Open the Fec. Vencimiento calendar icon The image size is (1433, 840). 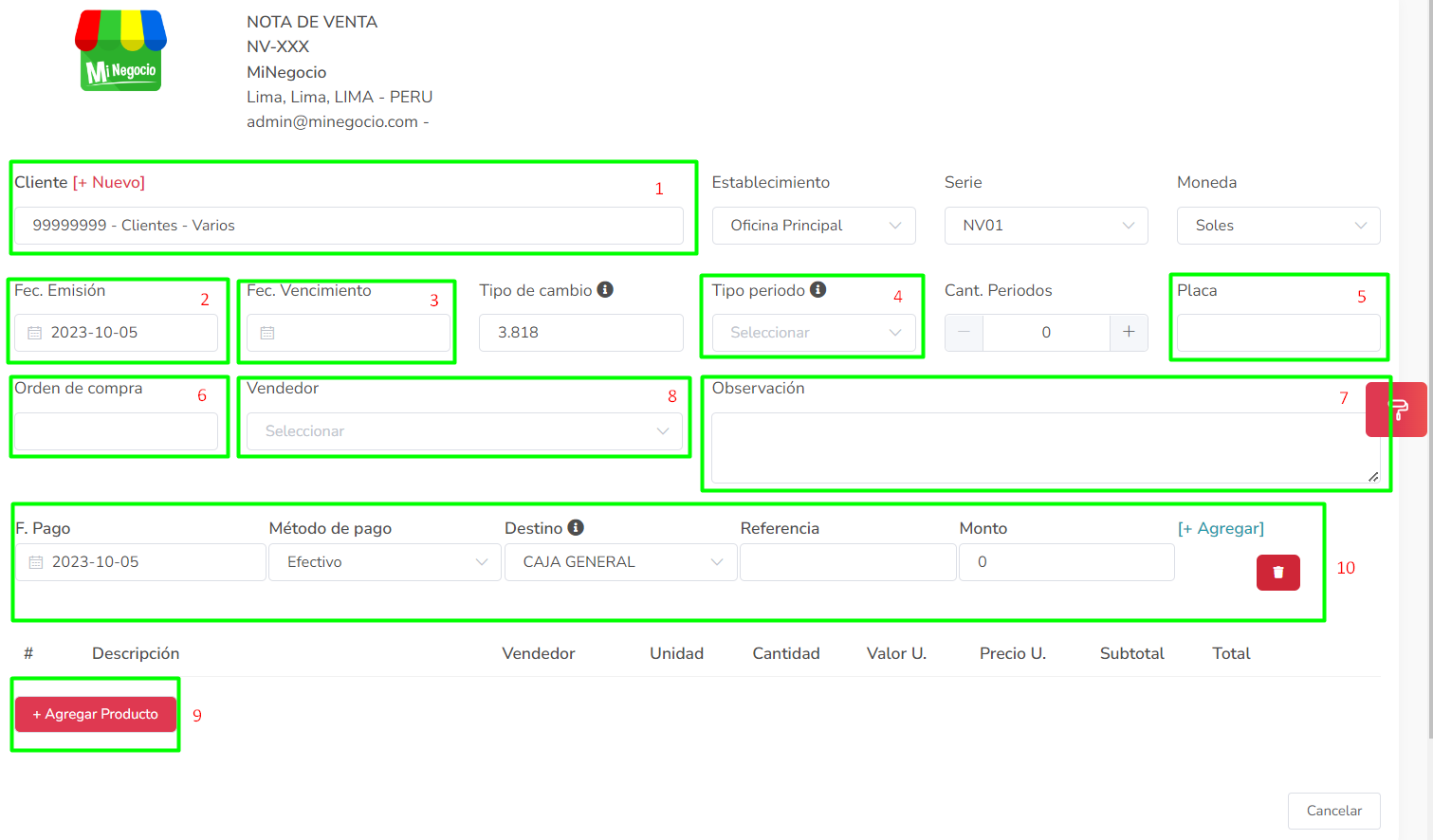tap(267, 333)
